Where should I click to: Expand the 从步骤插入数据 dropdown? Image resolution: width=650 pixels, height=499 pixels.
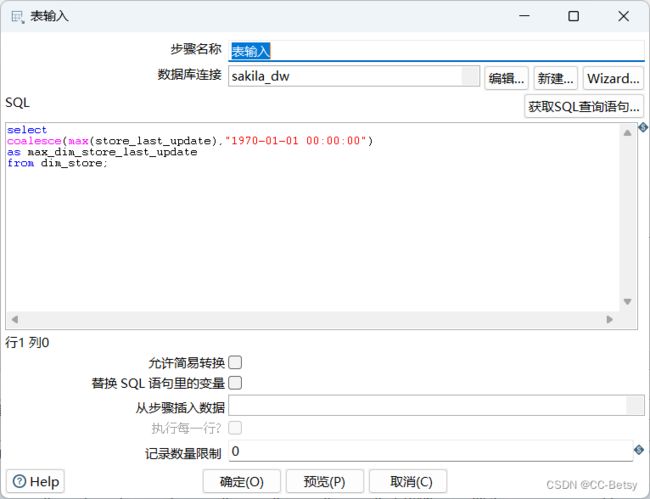635,405
